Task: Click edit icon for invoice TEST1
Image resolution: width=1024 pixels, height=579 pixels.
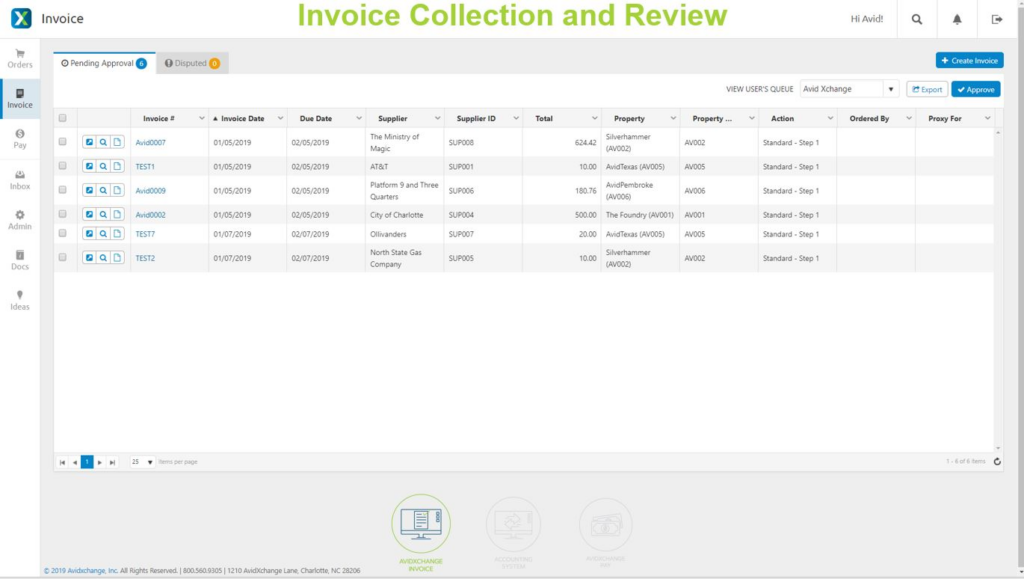Action: pyautogui.click(x=89, y=166)
